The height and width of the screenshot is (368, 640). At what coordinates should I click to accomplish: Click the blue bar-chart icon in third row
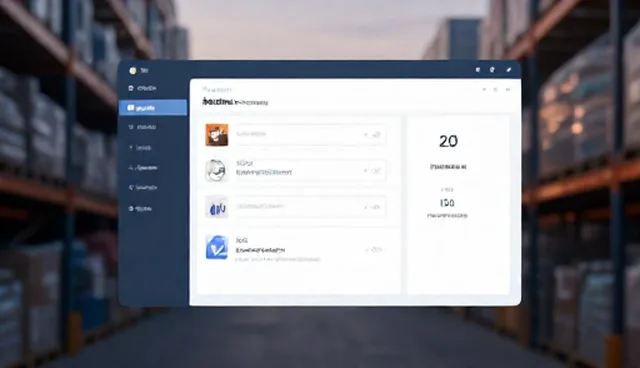pos(217,207)
